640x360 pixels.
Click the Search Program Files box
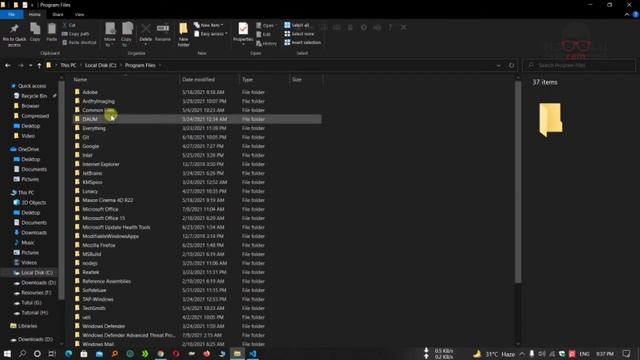point(579,65)
